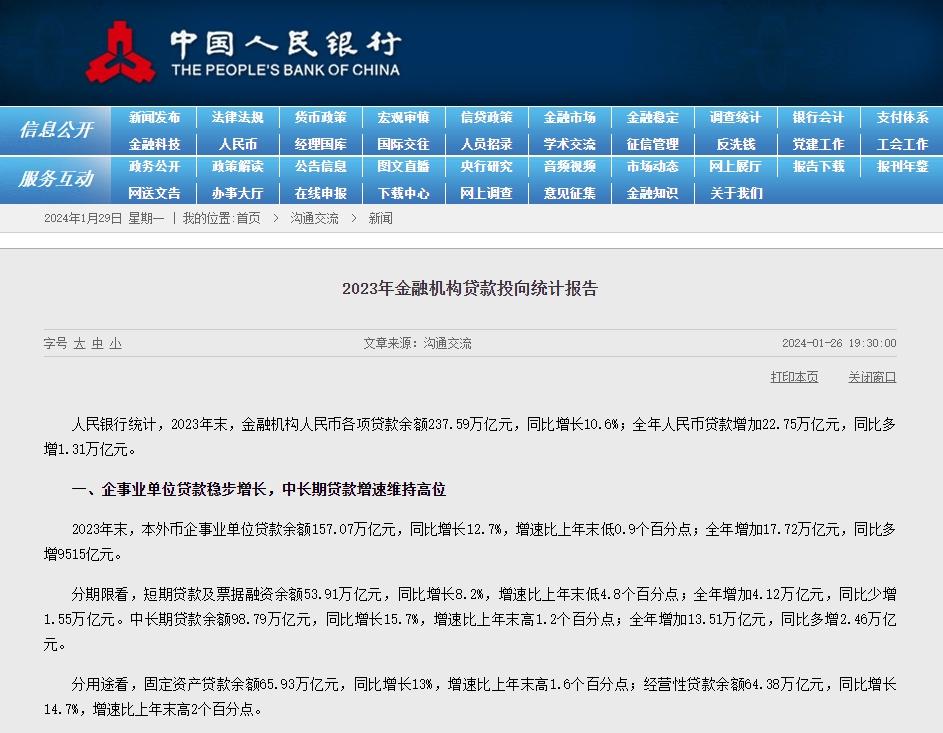Select 小 to shrink article font
943x733 pixels.
coord(115,343)
